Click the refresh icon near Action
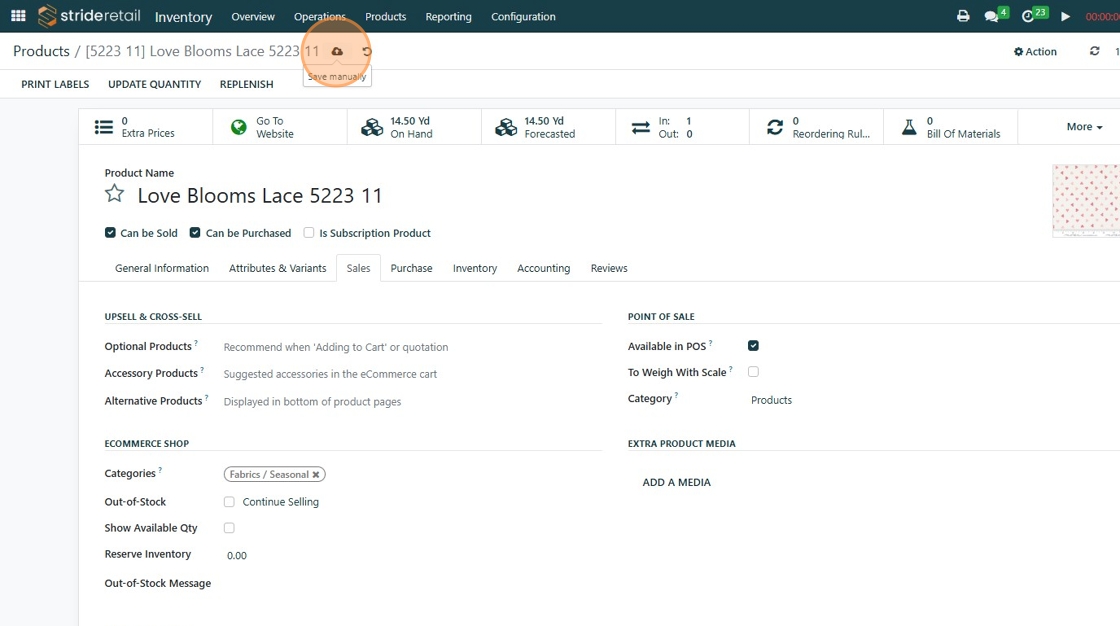 click(x=1094, y=51)
